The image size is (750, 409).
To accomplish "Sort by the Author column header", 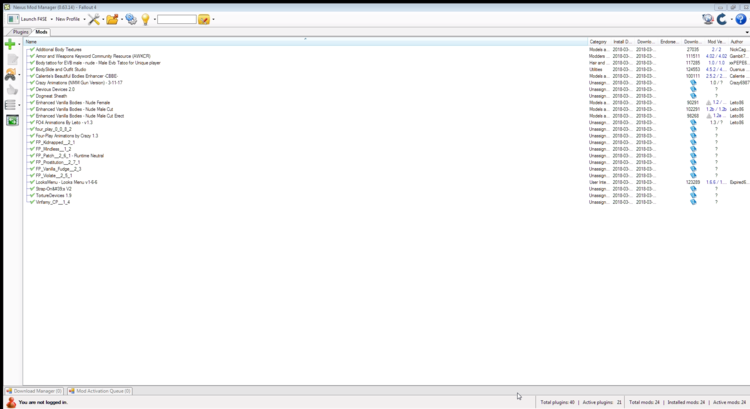I will tap(739, 42).
